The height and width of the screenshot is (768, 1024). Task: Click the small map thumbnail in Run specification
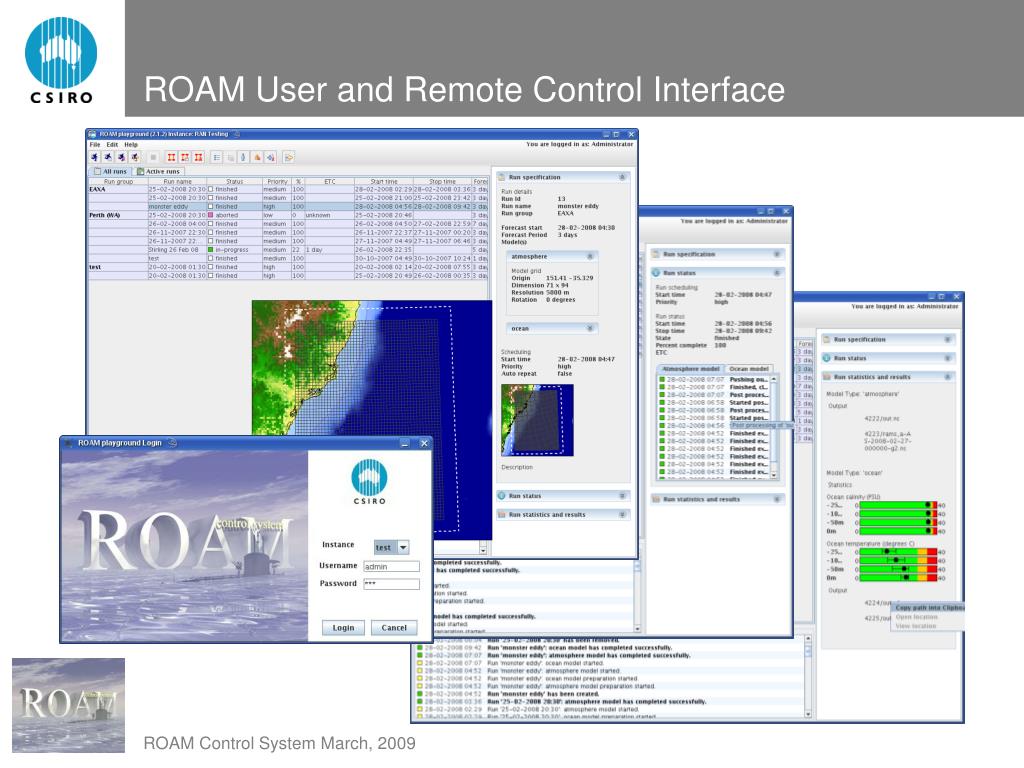(537, 420)
